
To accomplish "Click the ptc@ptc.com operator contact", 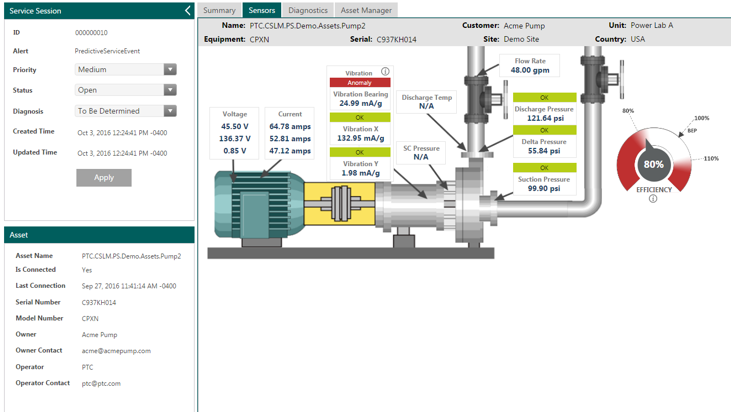I will click(101, 384).
